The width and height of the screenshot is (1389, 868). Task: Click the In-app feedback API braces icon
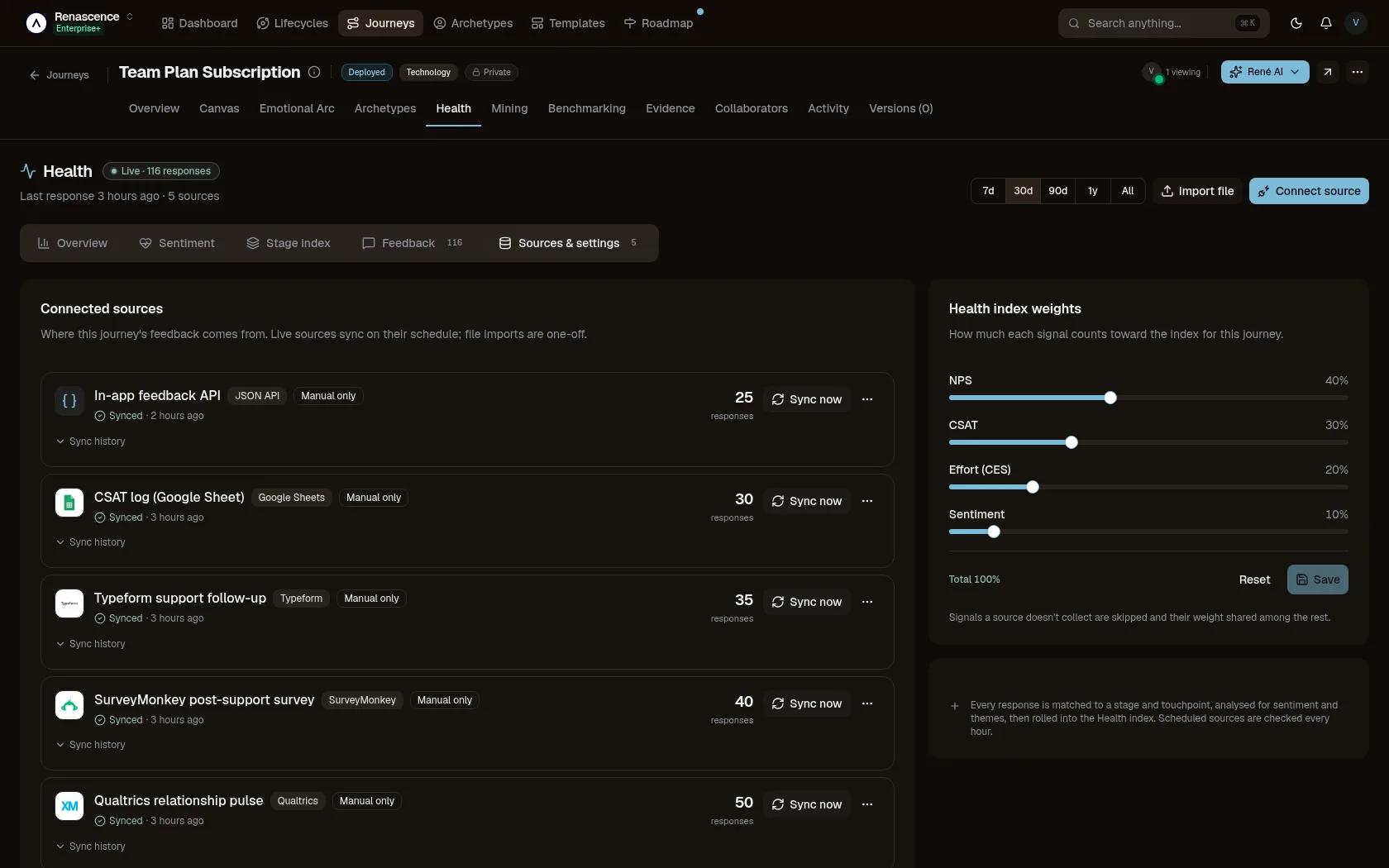[69, 401]
